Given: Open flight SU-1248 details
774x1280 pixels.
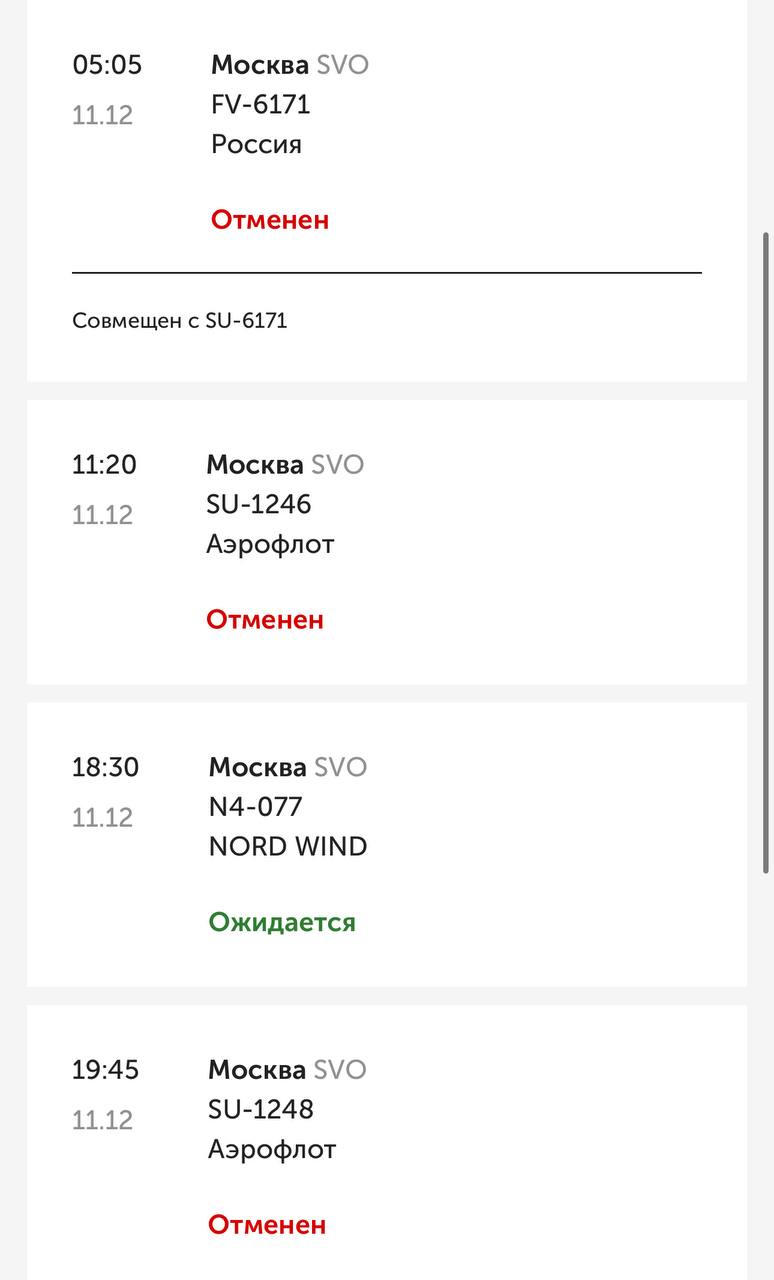Looking at the screenshot, I should tap(260, 1109).
